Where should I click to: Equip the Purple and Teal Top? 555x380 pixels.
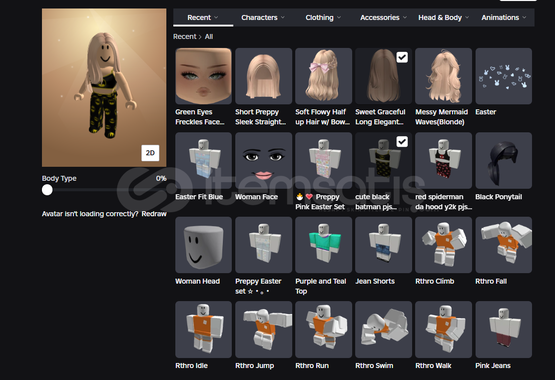[323, 245]
